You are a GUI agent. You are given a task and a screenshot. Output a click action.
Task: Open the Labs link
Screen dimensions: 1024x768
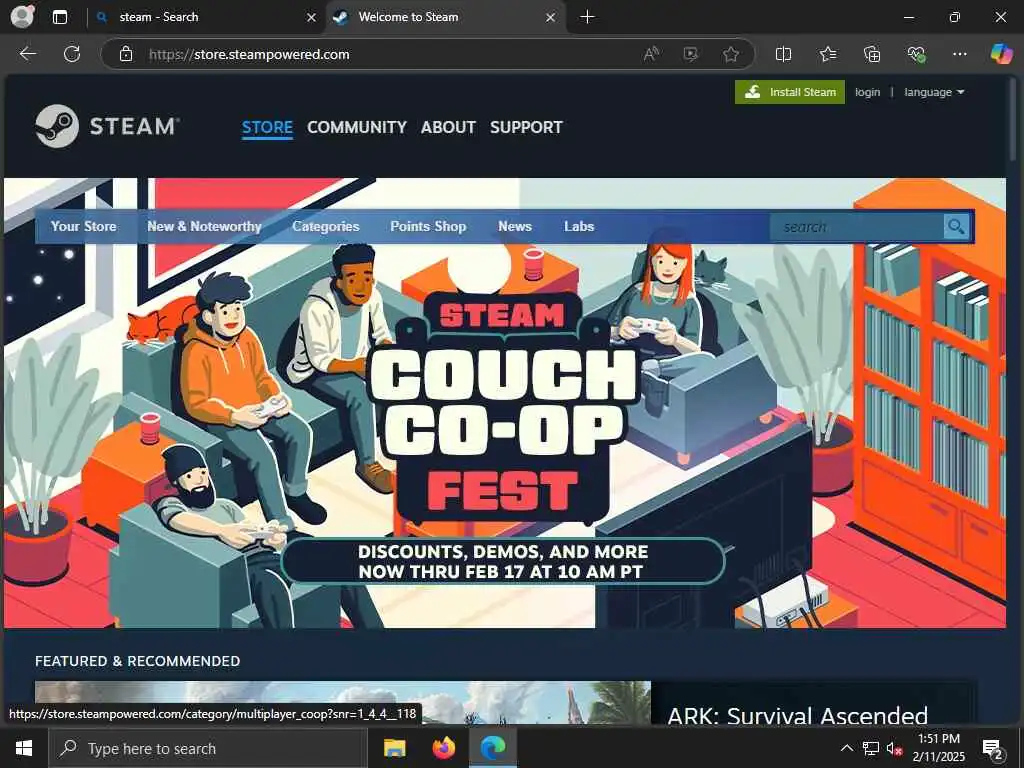coord(579,227)
